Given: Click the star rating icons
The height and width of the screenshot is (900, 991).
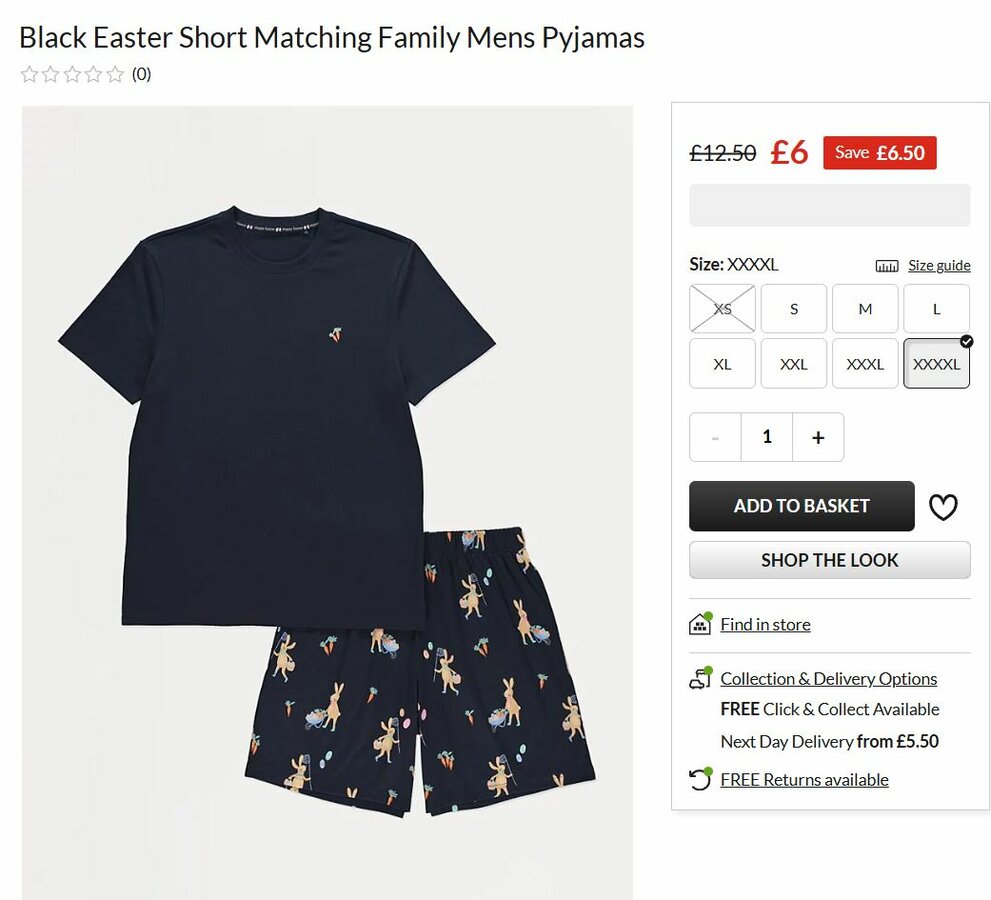Looking at the screenshot, I should 72,74.
